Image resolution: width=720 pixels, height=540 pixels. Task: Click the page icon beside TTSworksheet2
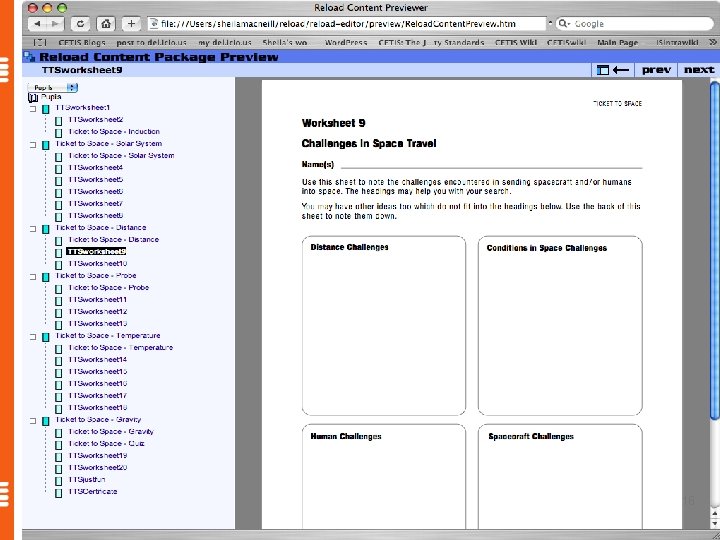pos(58,121)
